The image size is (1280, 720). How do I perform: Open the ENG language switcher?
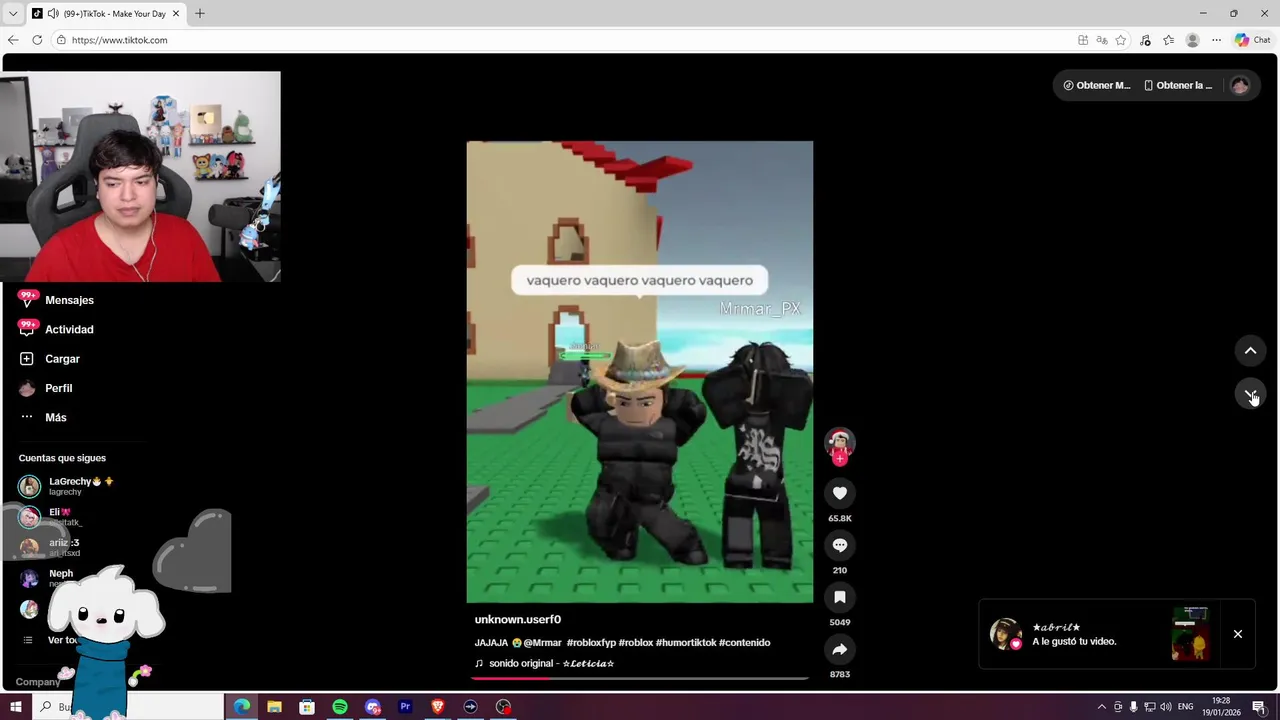click(1186, 707)
